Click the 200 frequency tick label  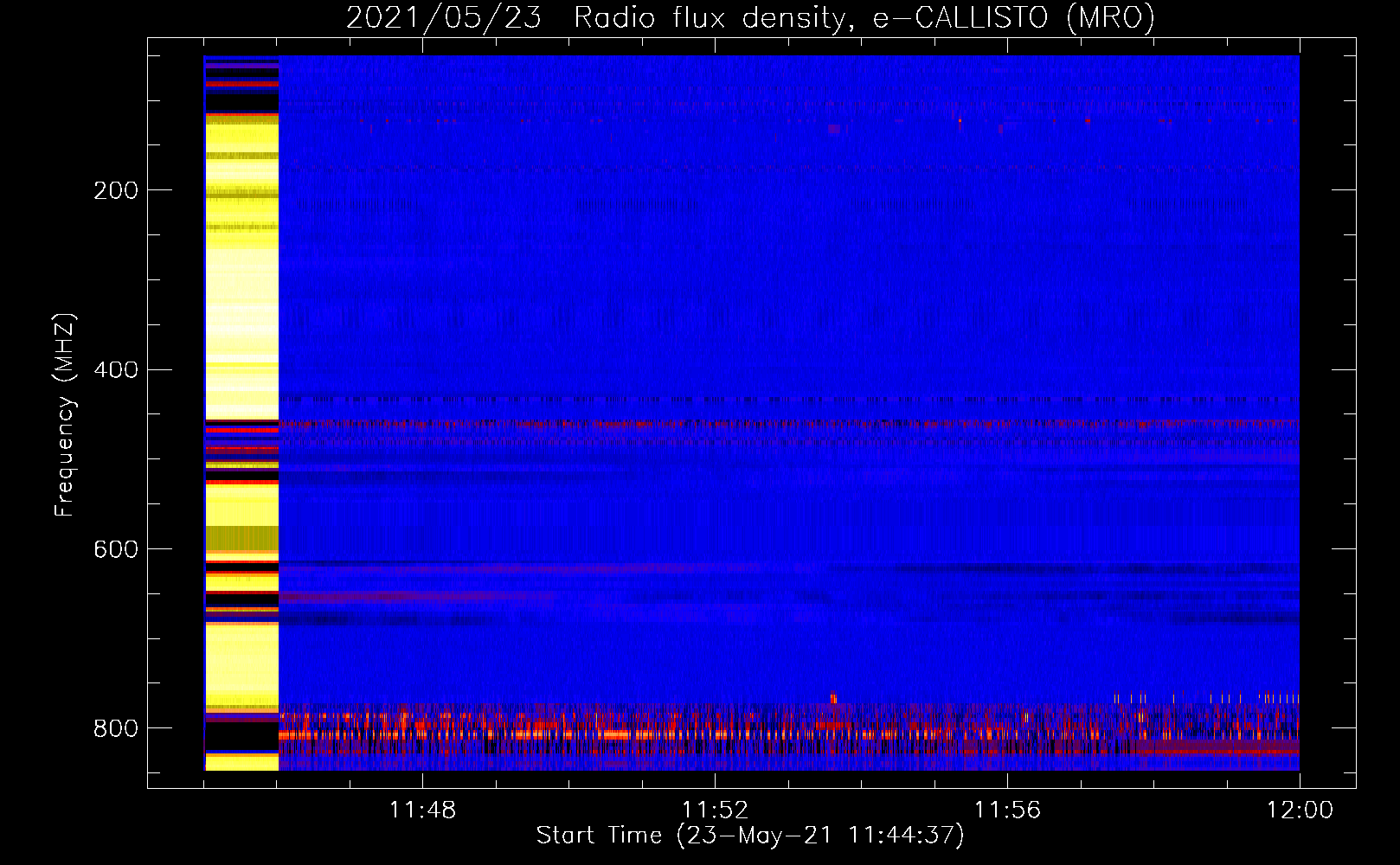click(115, 190)
